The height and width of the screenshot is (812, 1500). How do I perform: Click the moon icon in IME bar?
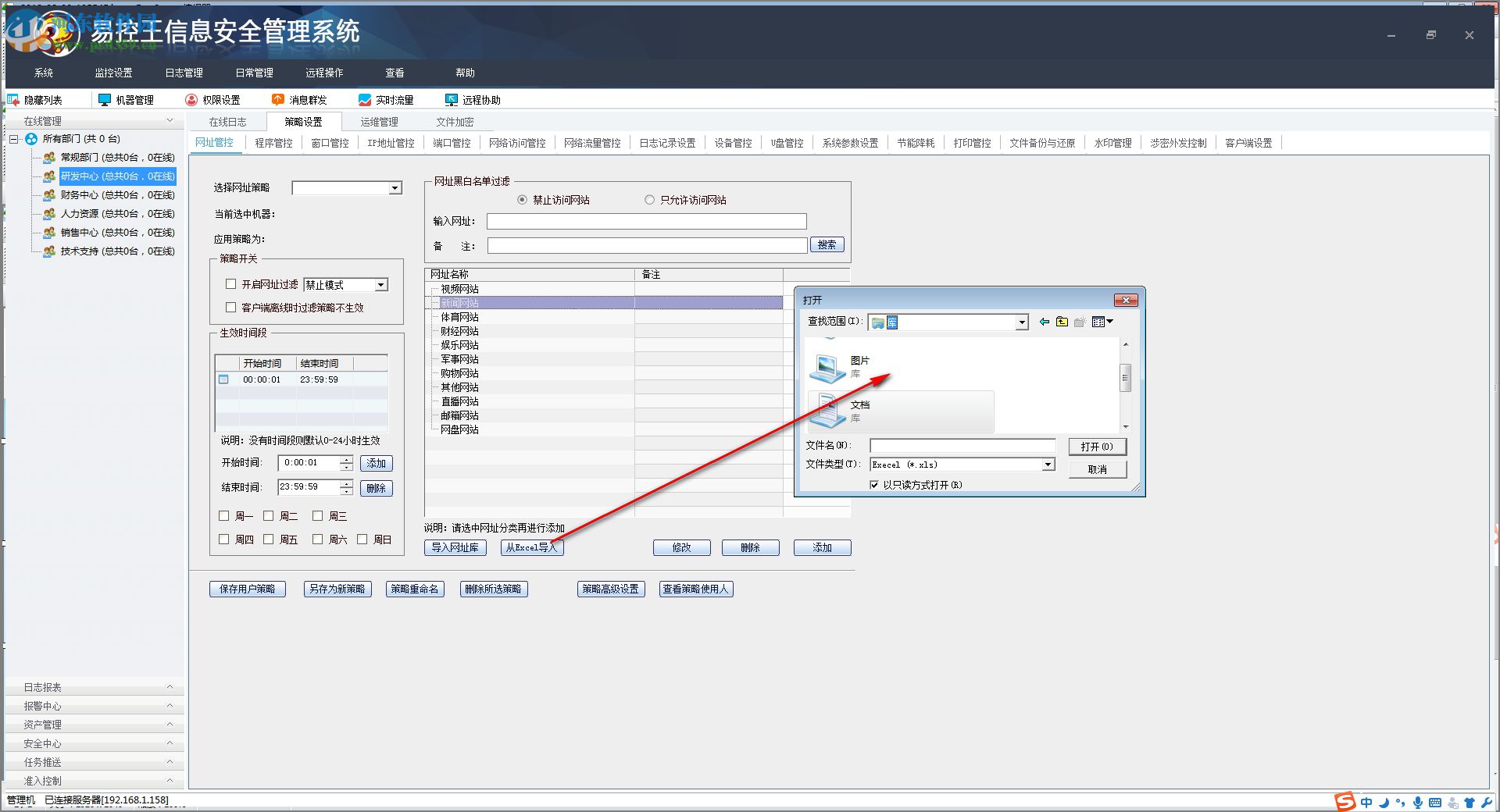pos(1384,803)
